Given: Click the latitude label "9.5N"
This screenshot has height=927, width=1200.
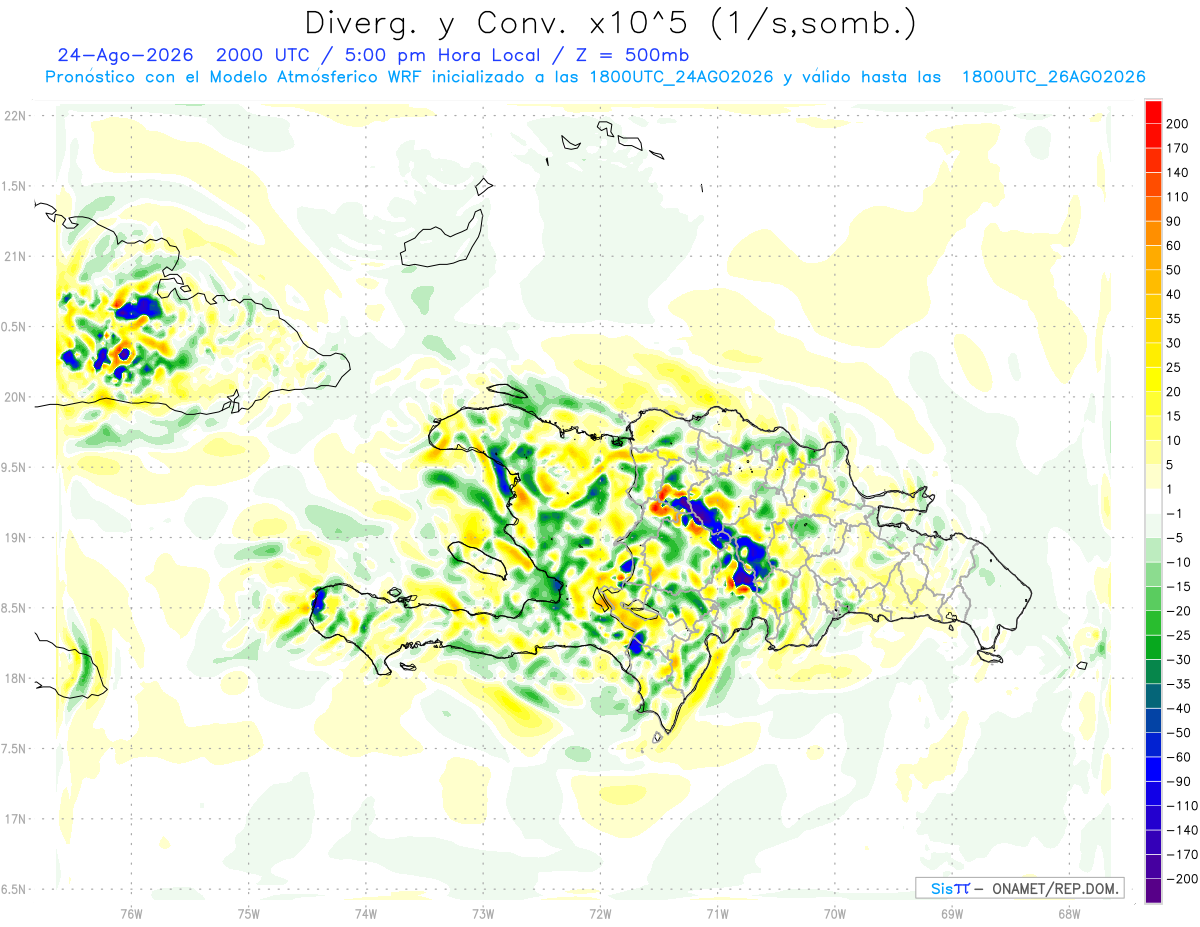Looking at the screenshot, I should [15, 467].
